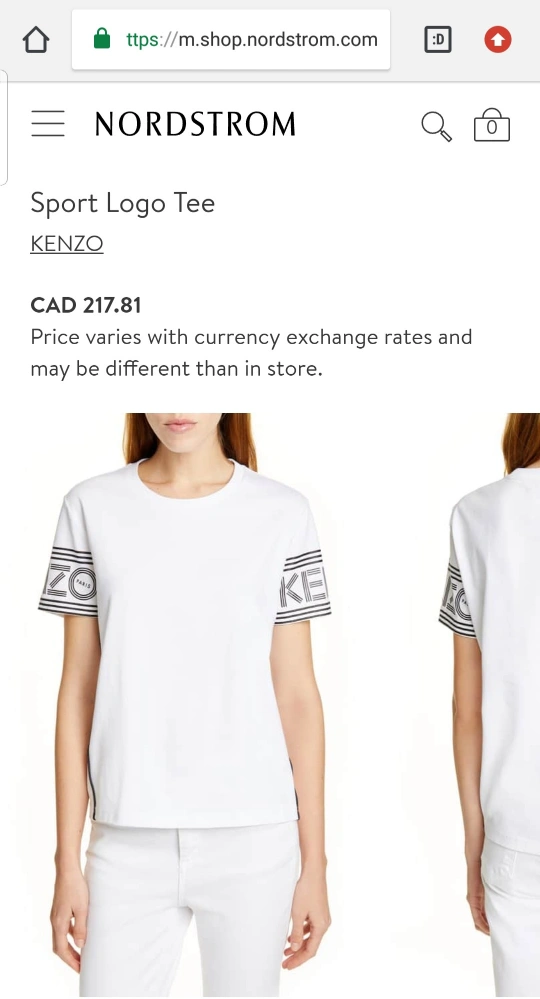The width and height of the screenshot is (540, 999).
Task: Click the ZO Paris logo on the left sleeve
Action: pyautogui.click(x=69, y=582)
